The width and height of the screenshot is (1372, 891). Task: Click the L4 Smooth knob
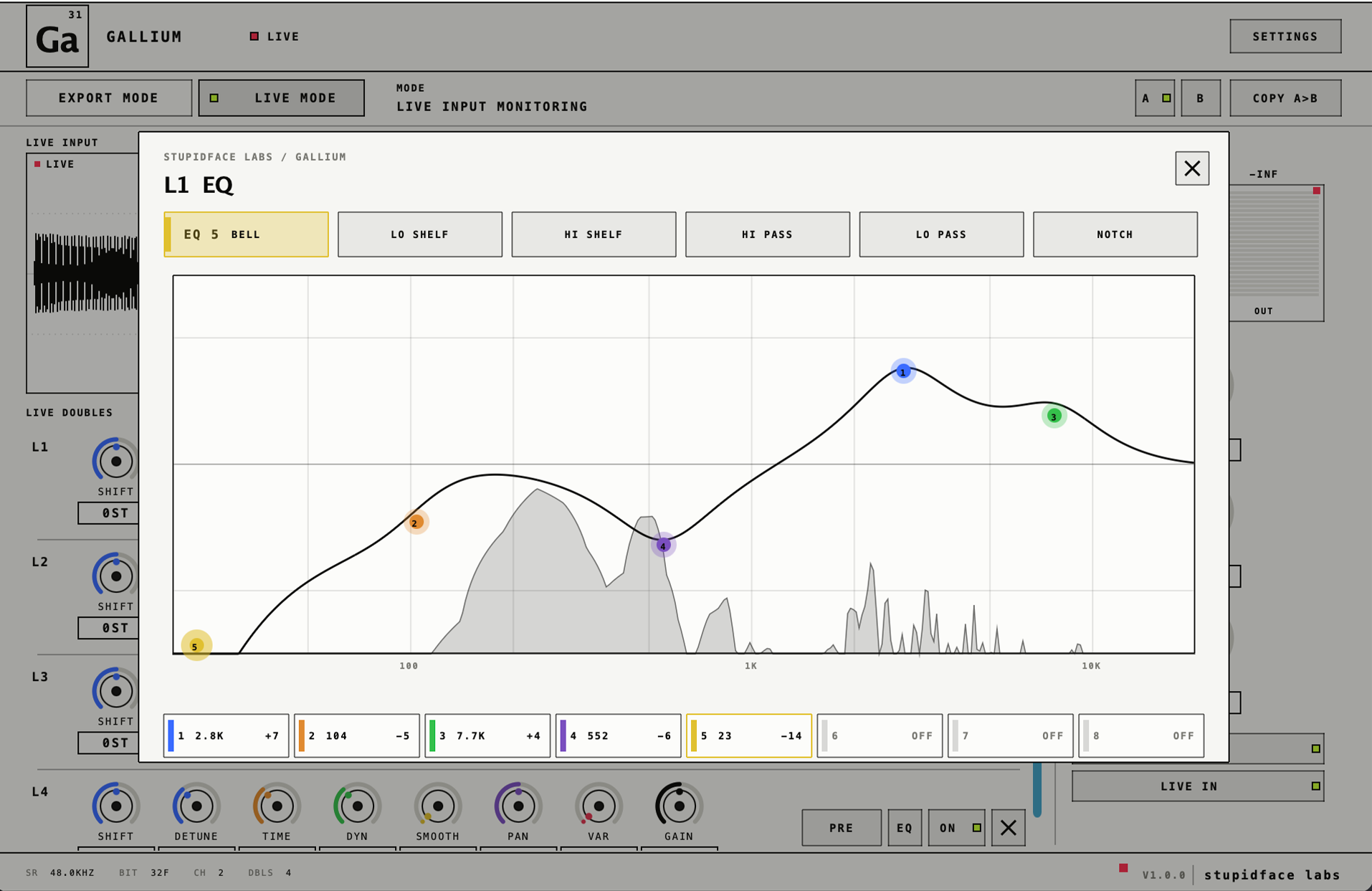(x=437, y=806)
